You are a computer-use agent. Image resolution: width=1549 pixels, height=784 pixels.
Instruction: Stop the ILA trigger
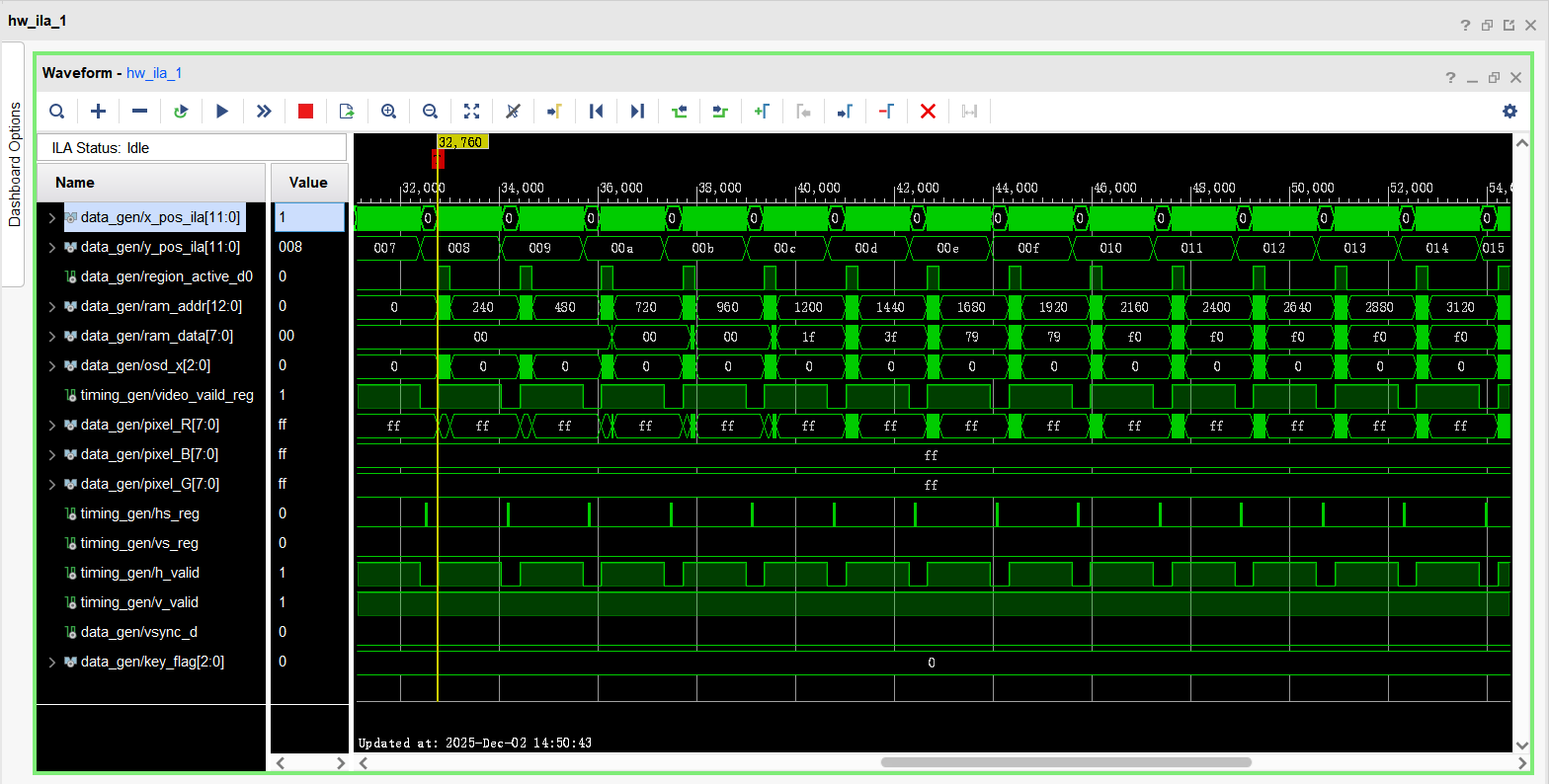(305, 112)
